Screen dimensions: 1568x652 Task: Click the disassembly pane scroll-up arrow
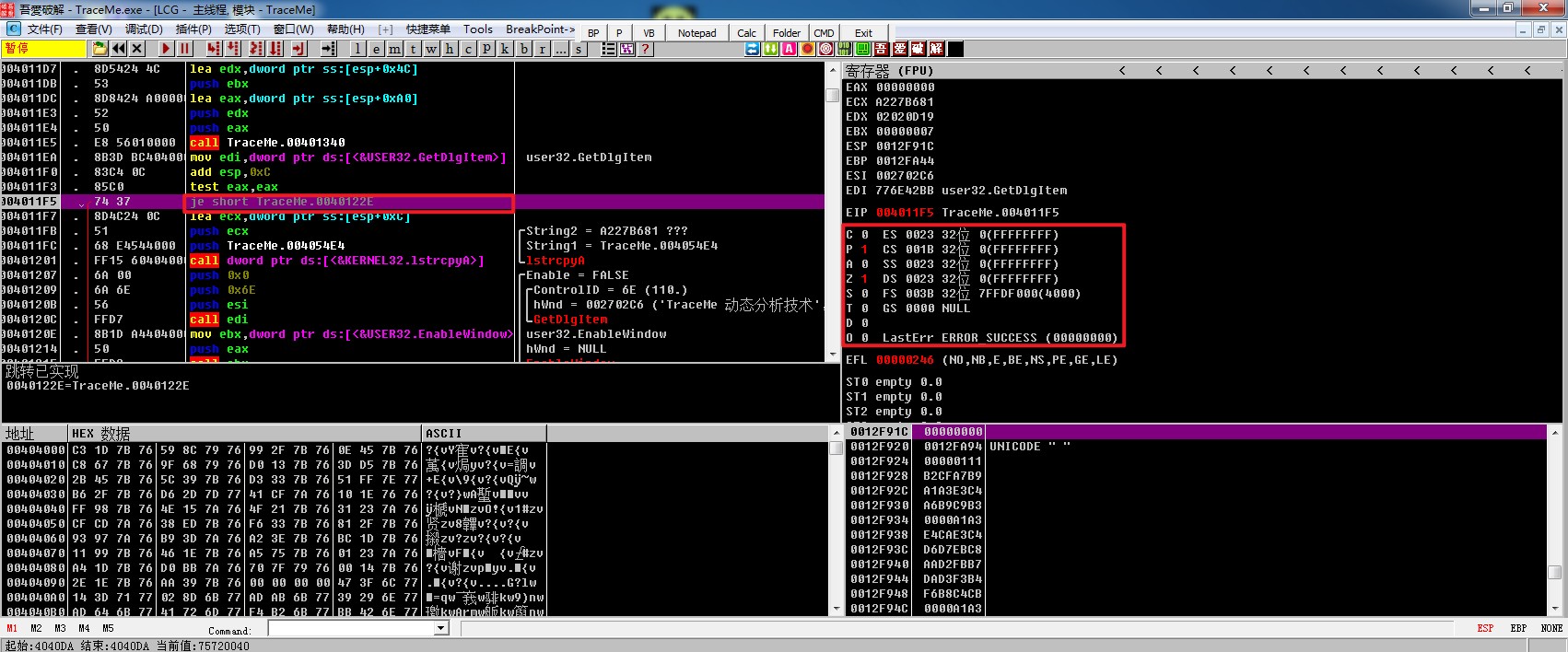(x=834, y=71)
